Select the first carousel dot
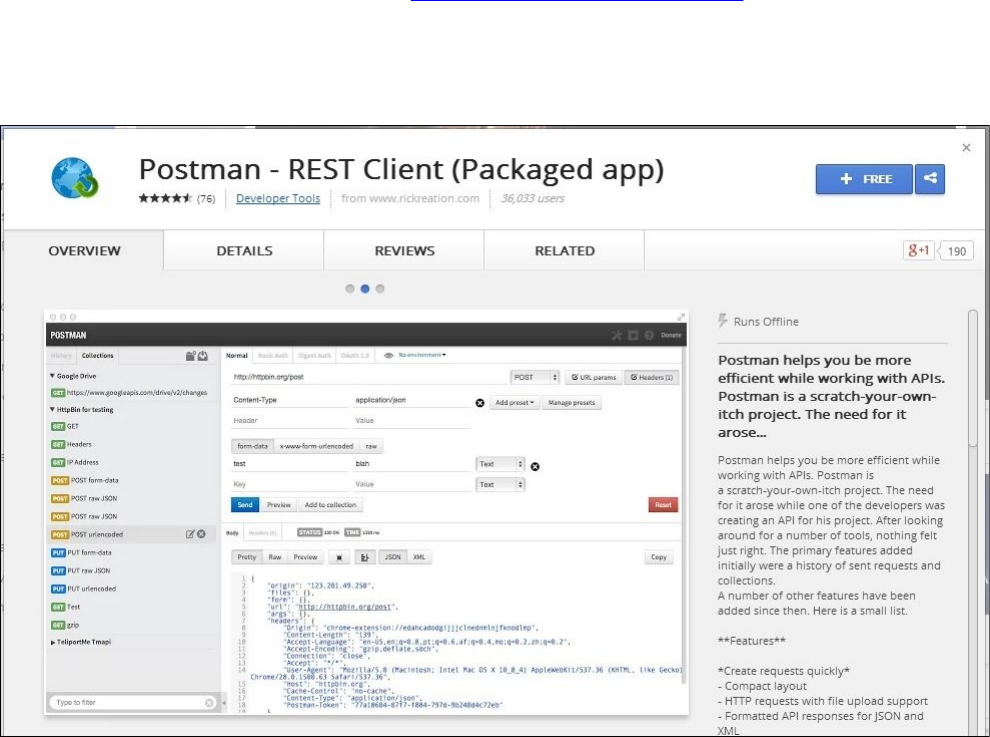Viewport: 990px width, 737px height. (350, 289)
